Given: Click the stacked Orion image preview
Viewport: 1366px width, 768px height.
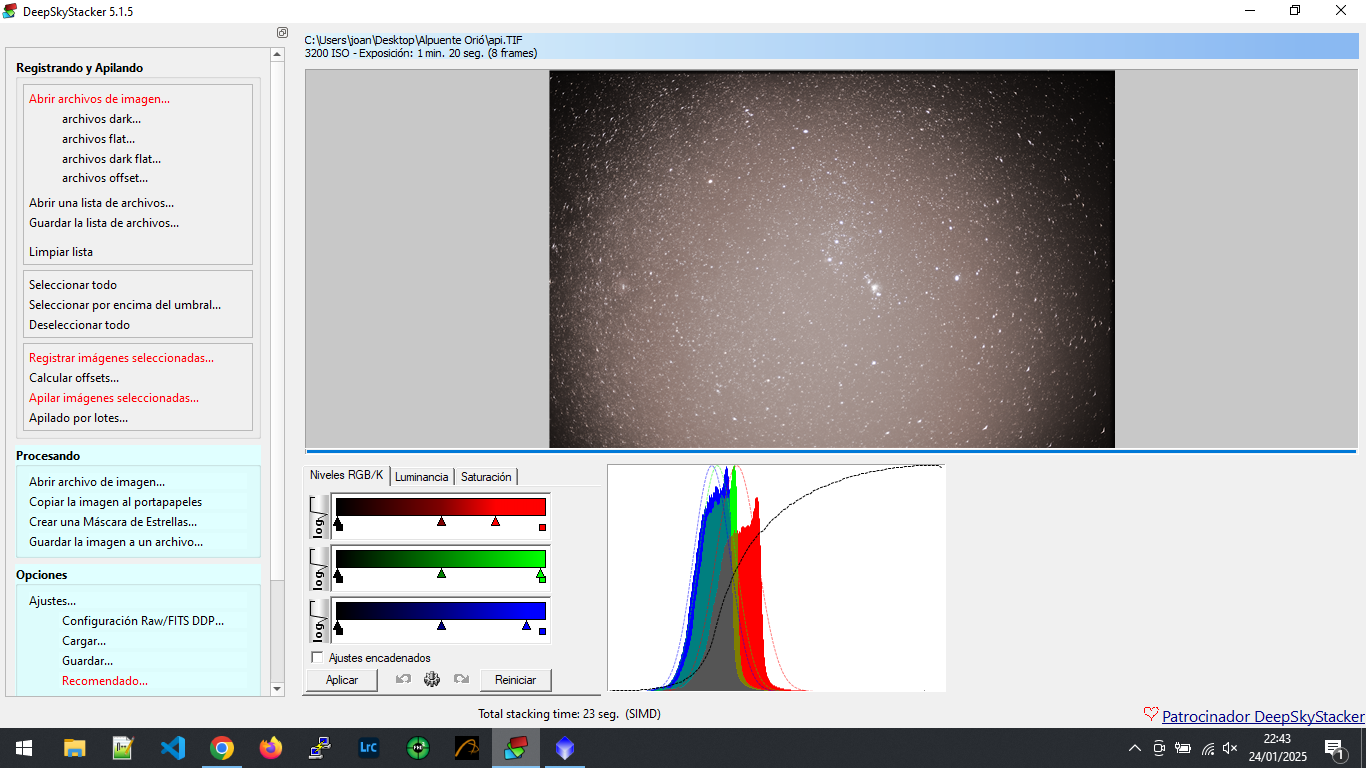Looking at the screenshot, I should [x=831, y=258].
